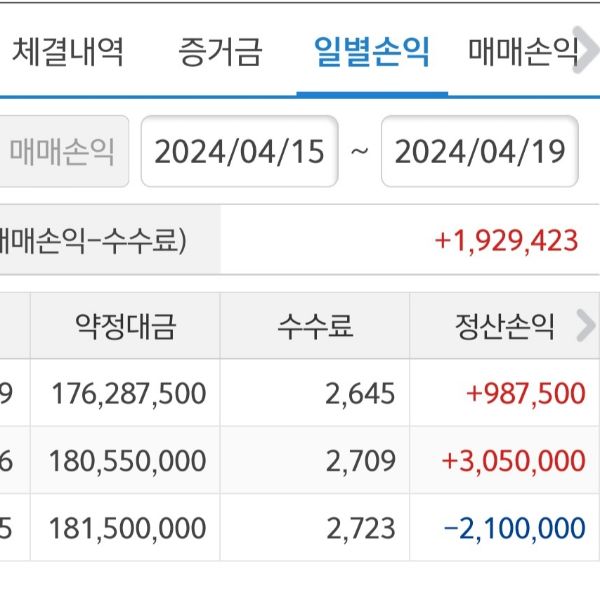The width and height of the screenshot is (600, 600).
Task: Expand more columns with the header chevron
Action: click(x=587, y=325)
